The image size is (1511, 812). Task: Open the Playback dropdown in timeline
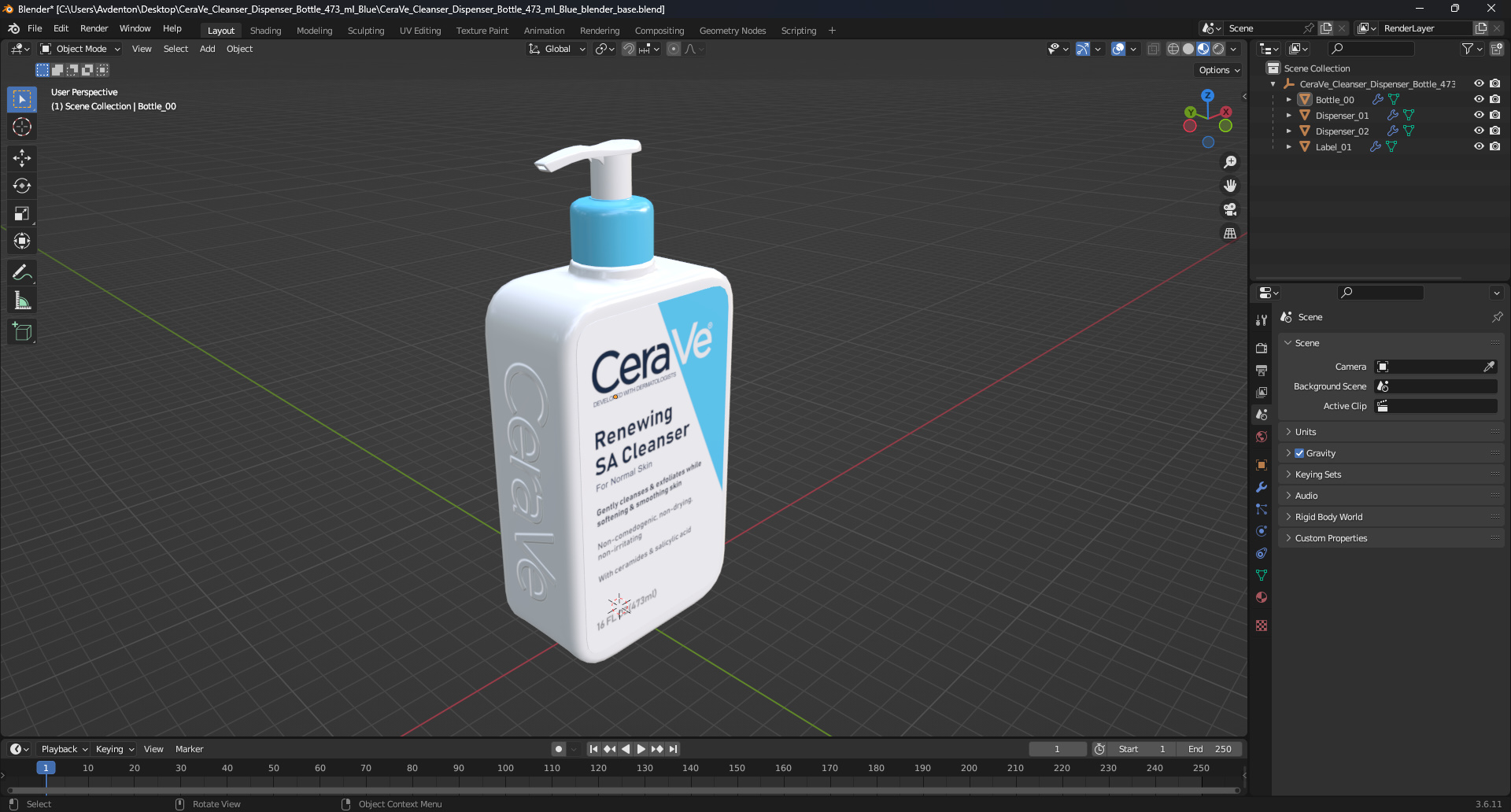pyautogui.click(x=64, y=749)
